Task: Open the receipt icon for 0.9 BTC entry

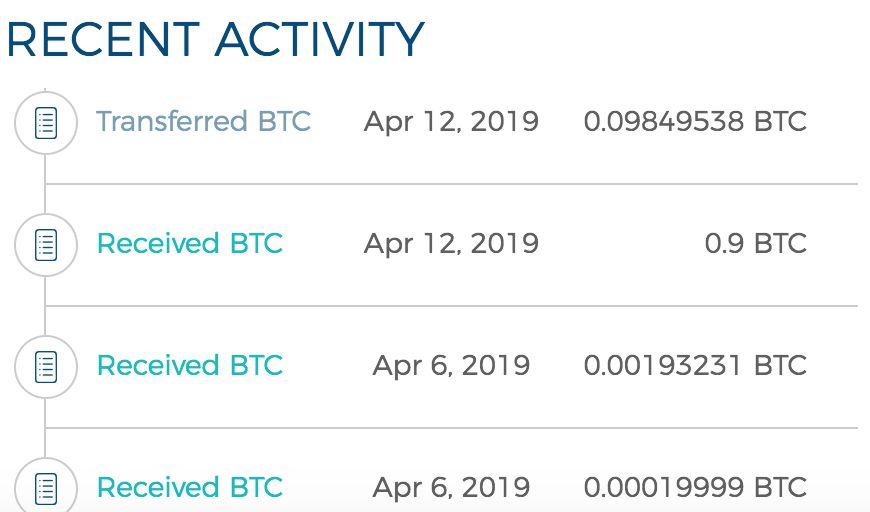Action: (x=46, y=245)
